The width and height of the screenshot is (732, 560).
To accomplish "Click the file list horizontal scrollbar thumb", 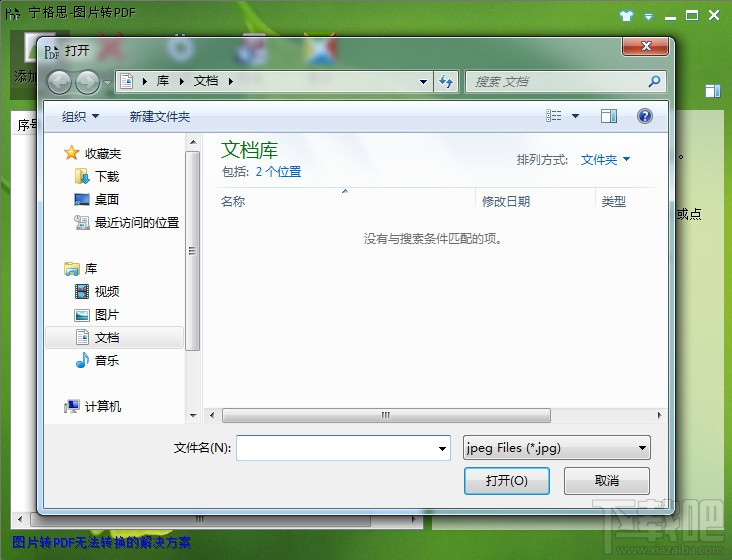I will (386, 415).
